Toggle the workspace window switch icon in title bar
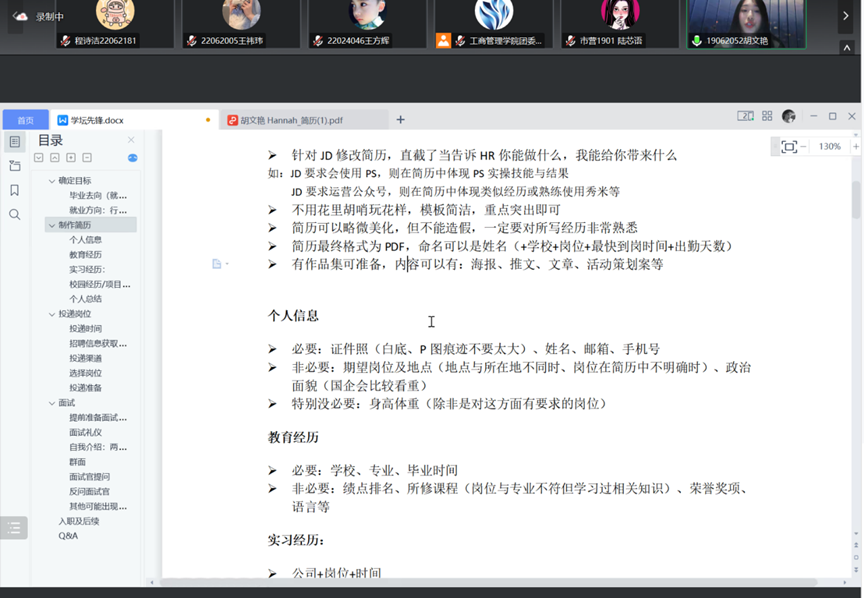Image resolution: width=864 pixels, height=598 pixels. 745,117
